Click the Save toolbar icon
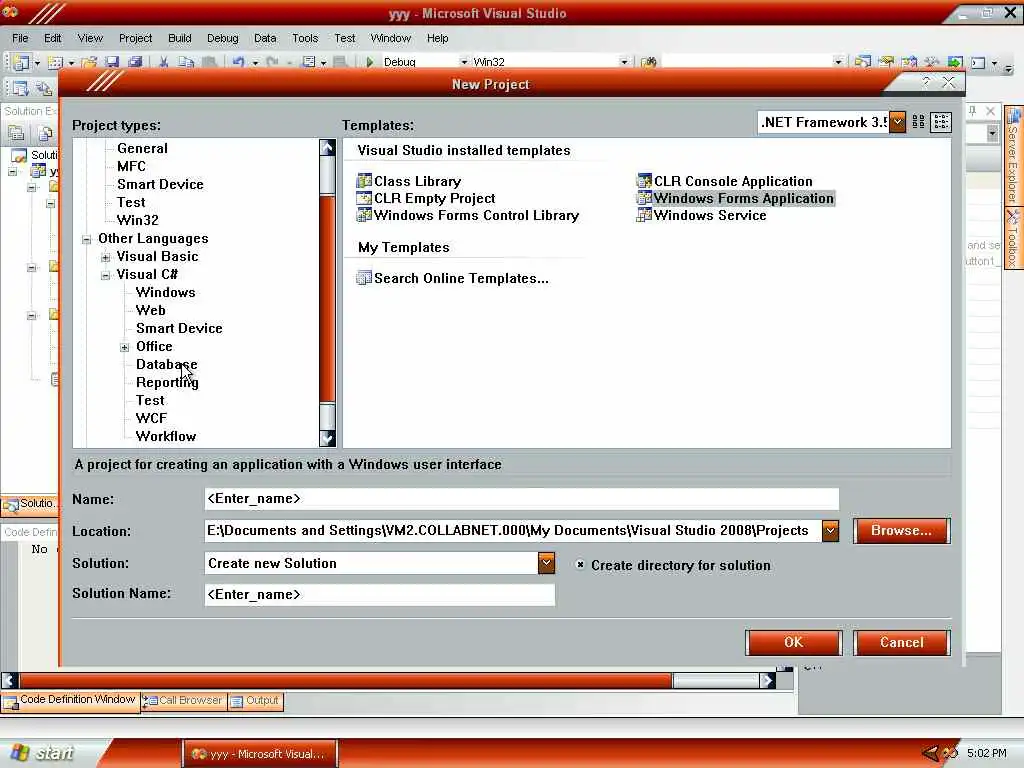This screenshot has width=1024, height=768. [112, 62]
